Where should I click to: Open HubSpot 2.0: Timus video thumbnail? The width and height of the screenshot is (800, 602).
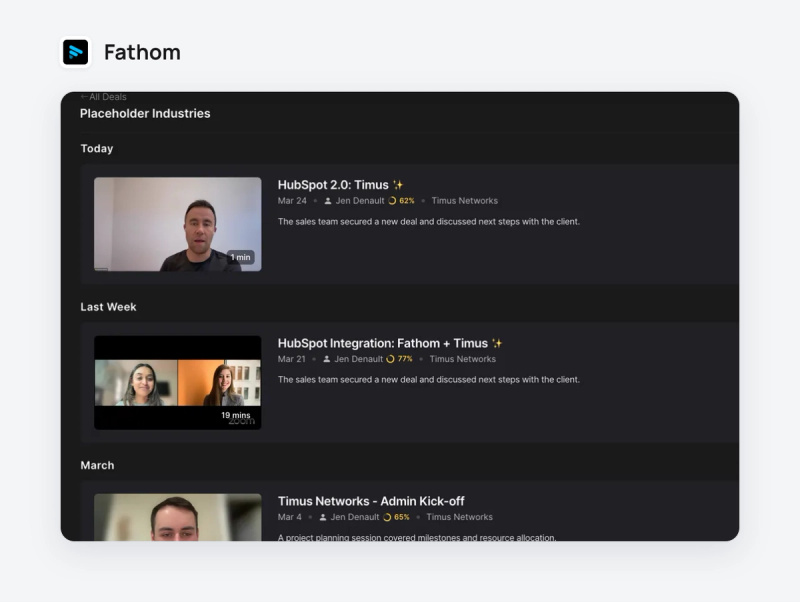click(x=178, y=224)
